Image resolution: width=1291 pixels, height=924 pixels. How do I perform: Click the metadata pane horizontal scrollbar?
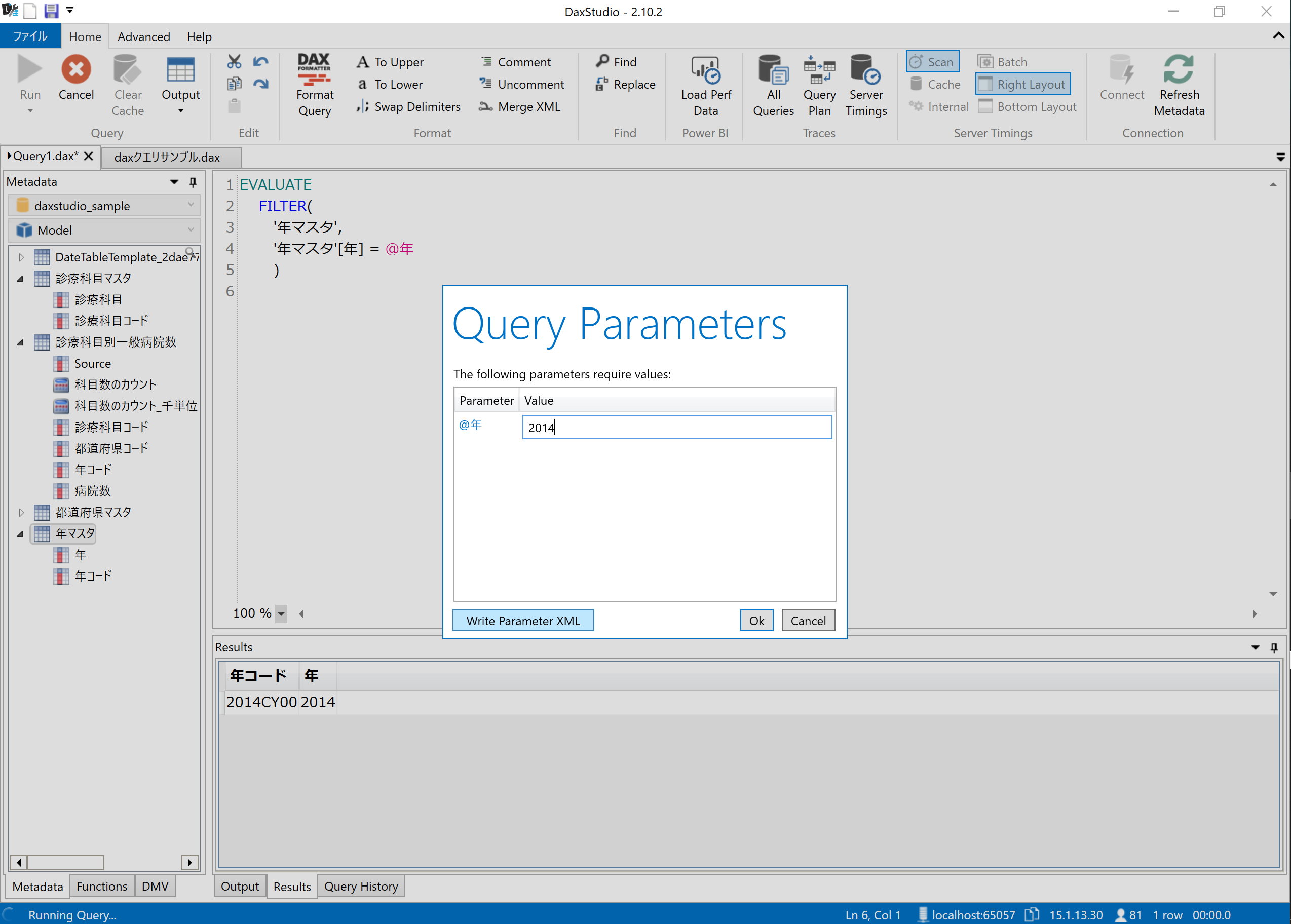click(65, 862)
